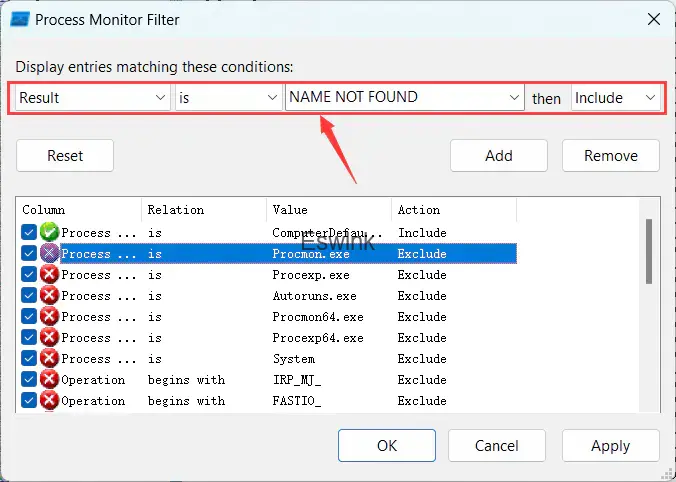Click the red Exclude icon for Procmon64.exe row
Screen dimensions: 676x482
coord(50,317)
